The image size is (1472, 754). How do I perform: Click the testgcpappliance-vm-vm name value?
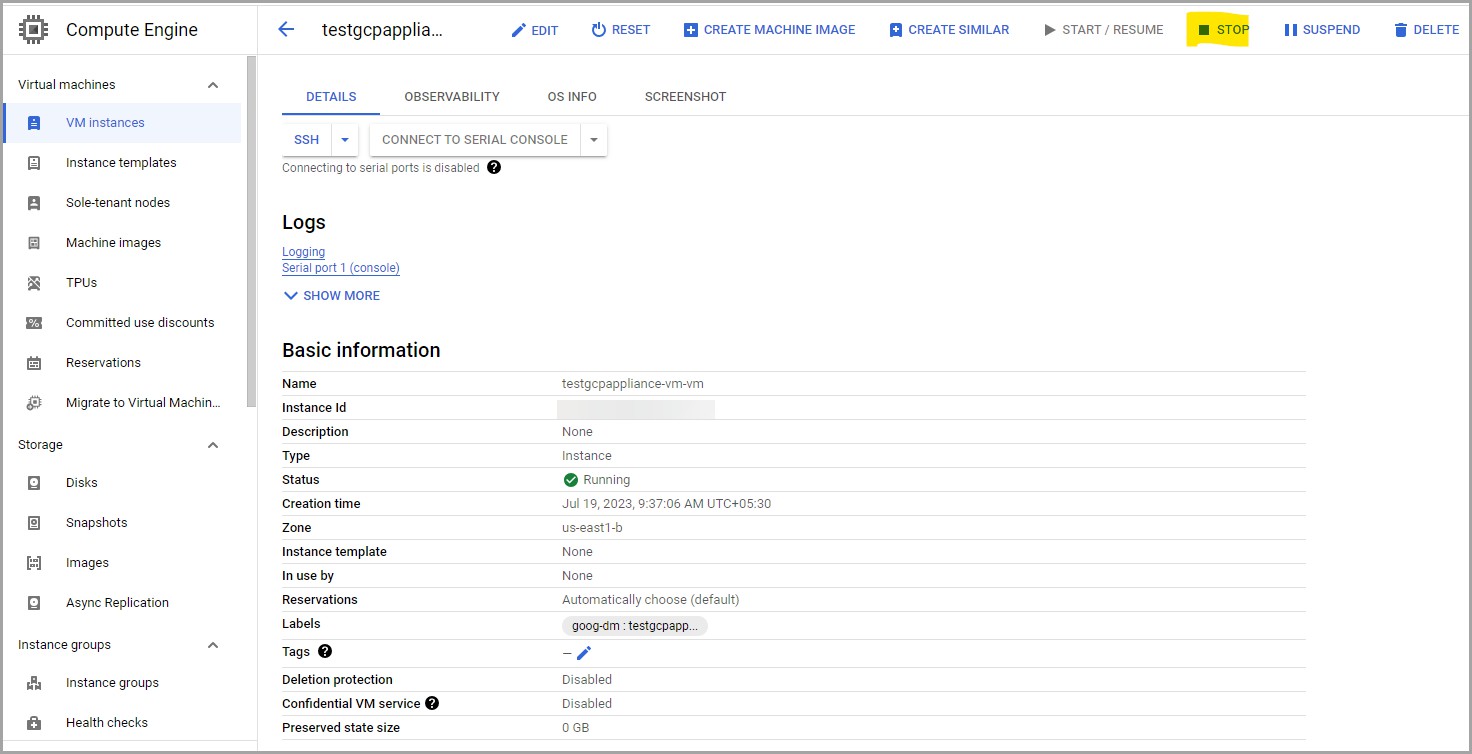click(633, 384)
